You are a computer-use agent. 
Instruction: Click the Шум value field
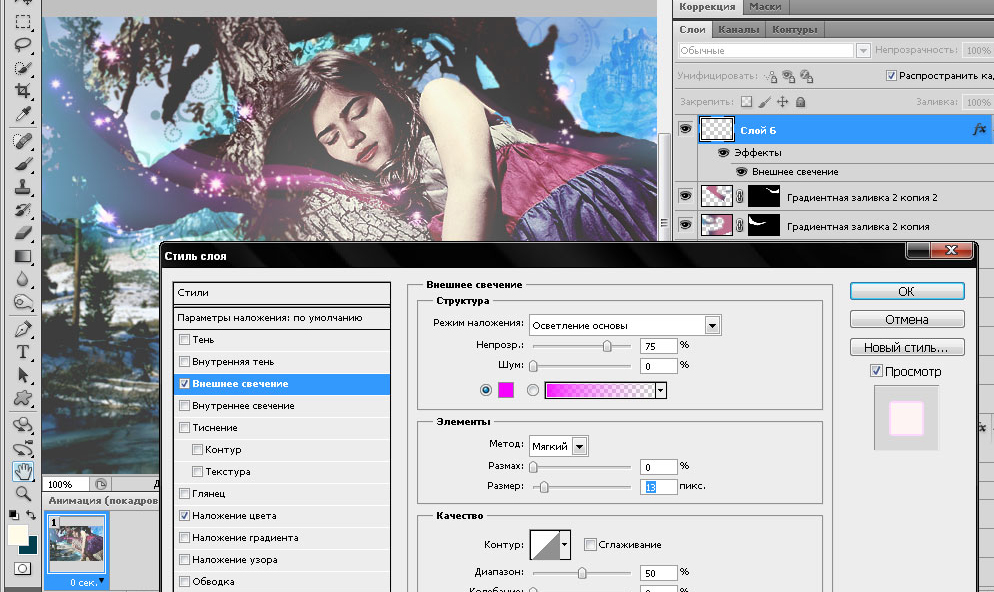[x=658, y=366]
